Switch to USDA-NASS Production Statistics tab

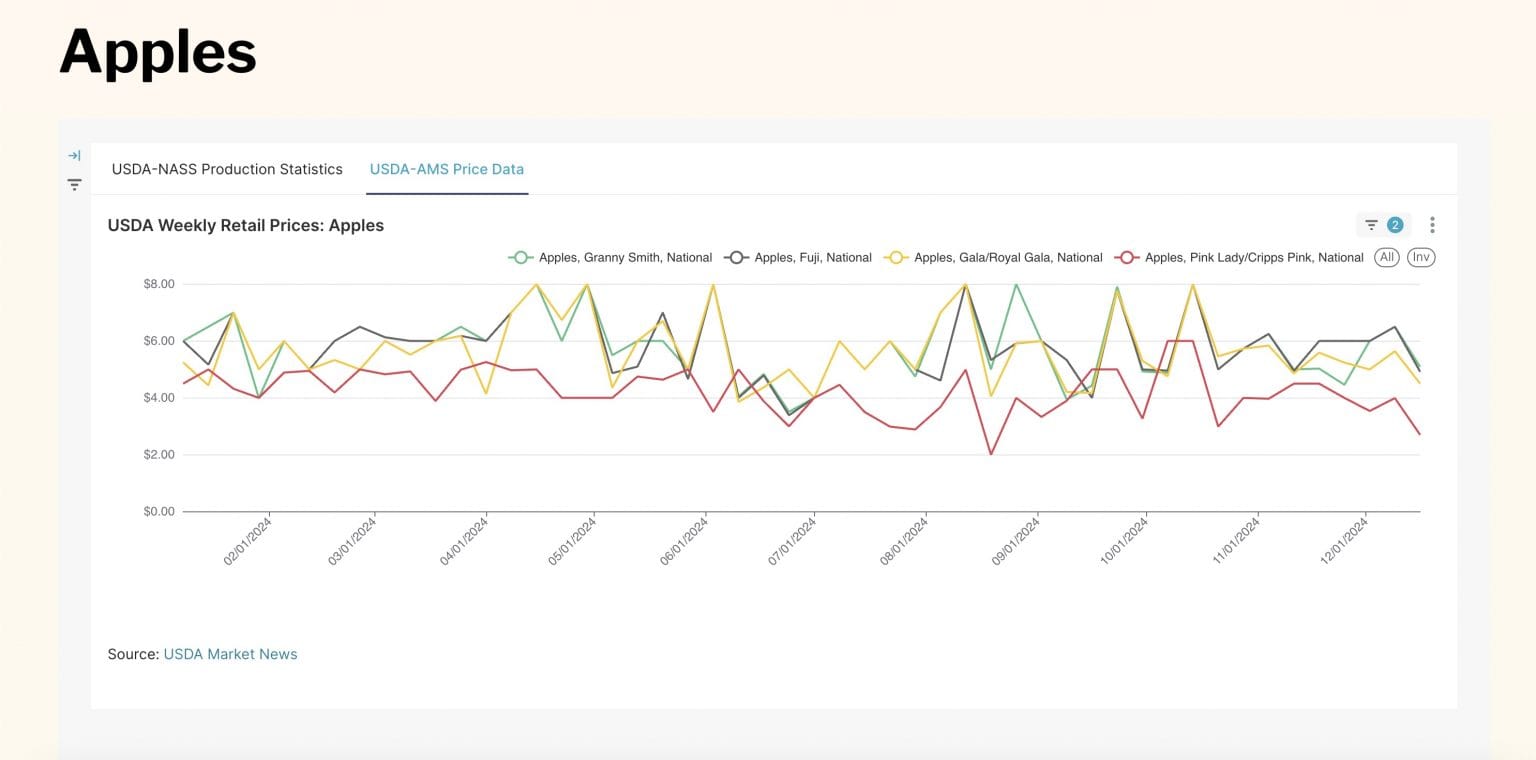(x=227, y=169)
